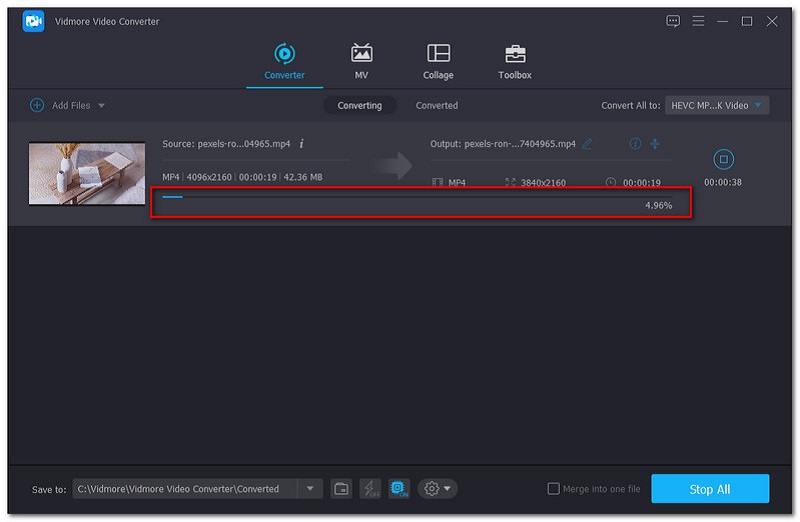This screenshot has width=800, height=522.
Task: Check the Merge into one file checkbox
Action: pos(553,489)
